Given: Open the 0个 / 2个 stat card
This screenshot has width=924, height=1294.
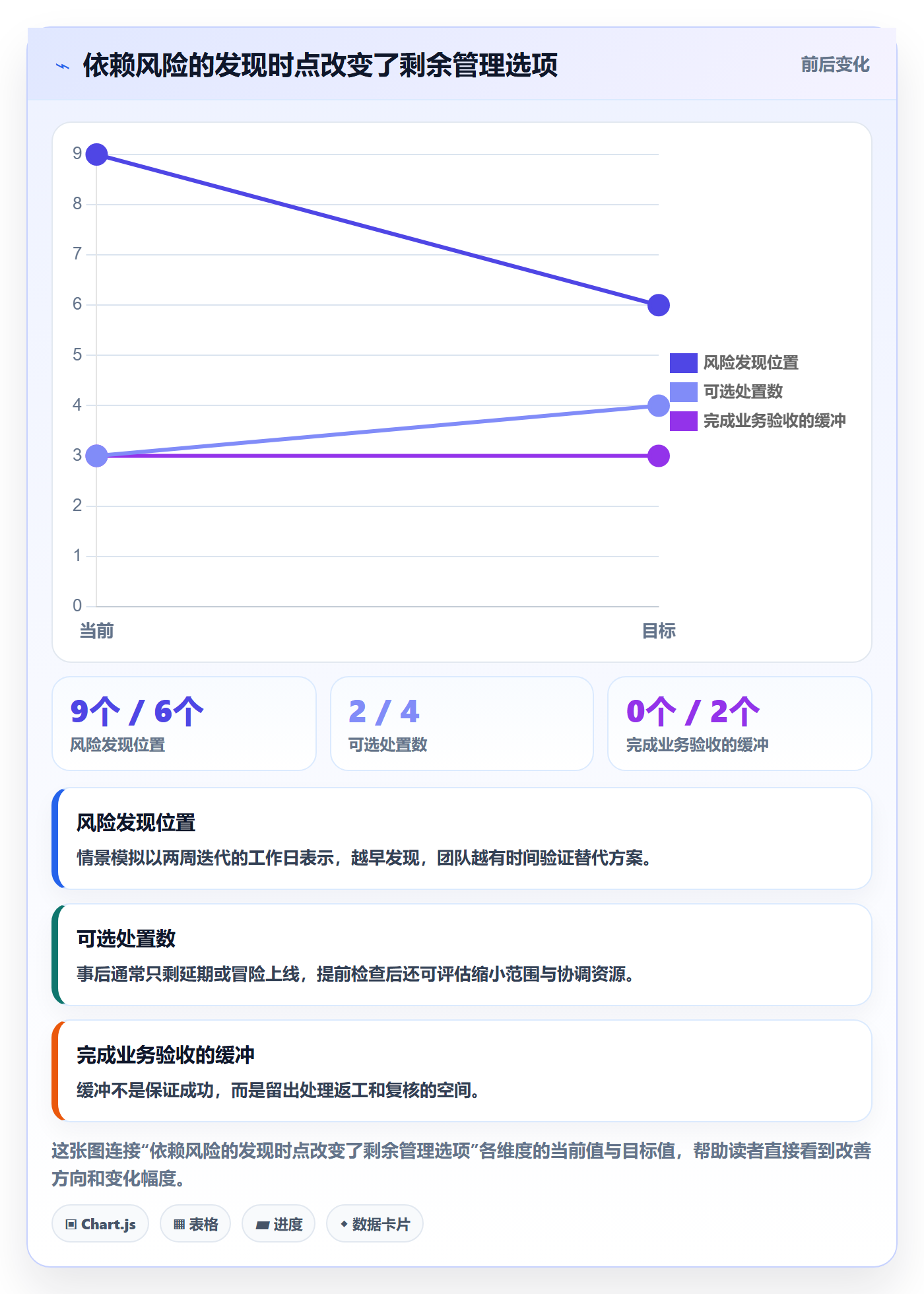Looking at the screenshot, I should [x=740, y=724].
